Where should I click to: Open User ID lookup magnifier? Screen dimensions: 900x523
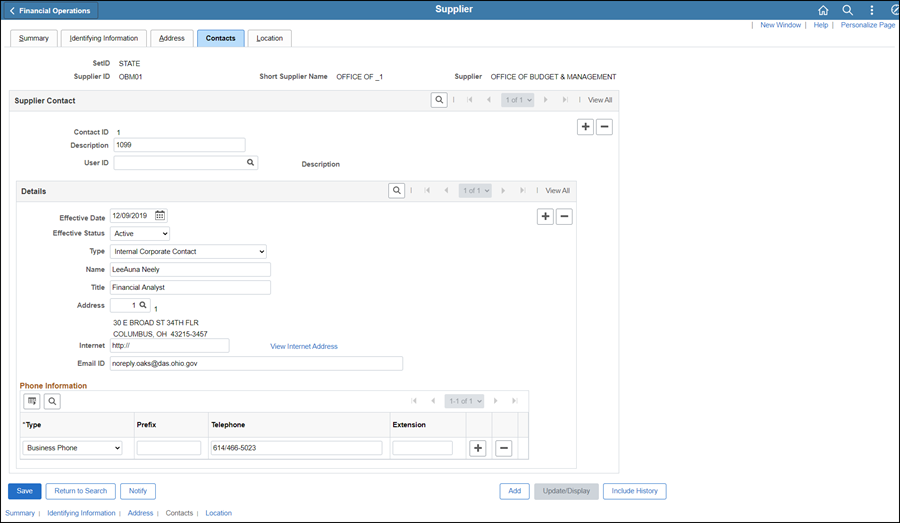pos(250,162)
